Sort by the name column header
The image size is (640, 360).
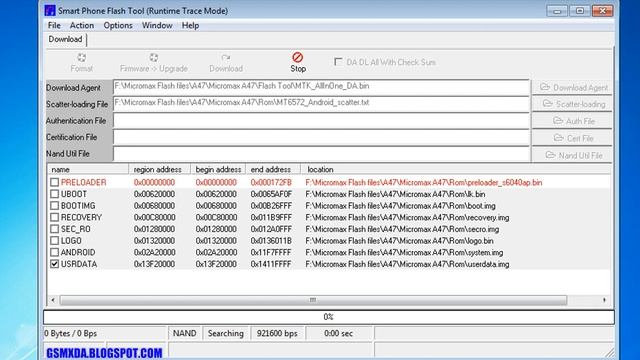point(88,169)
